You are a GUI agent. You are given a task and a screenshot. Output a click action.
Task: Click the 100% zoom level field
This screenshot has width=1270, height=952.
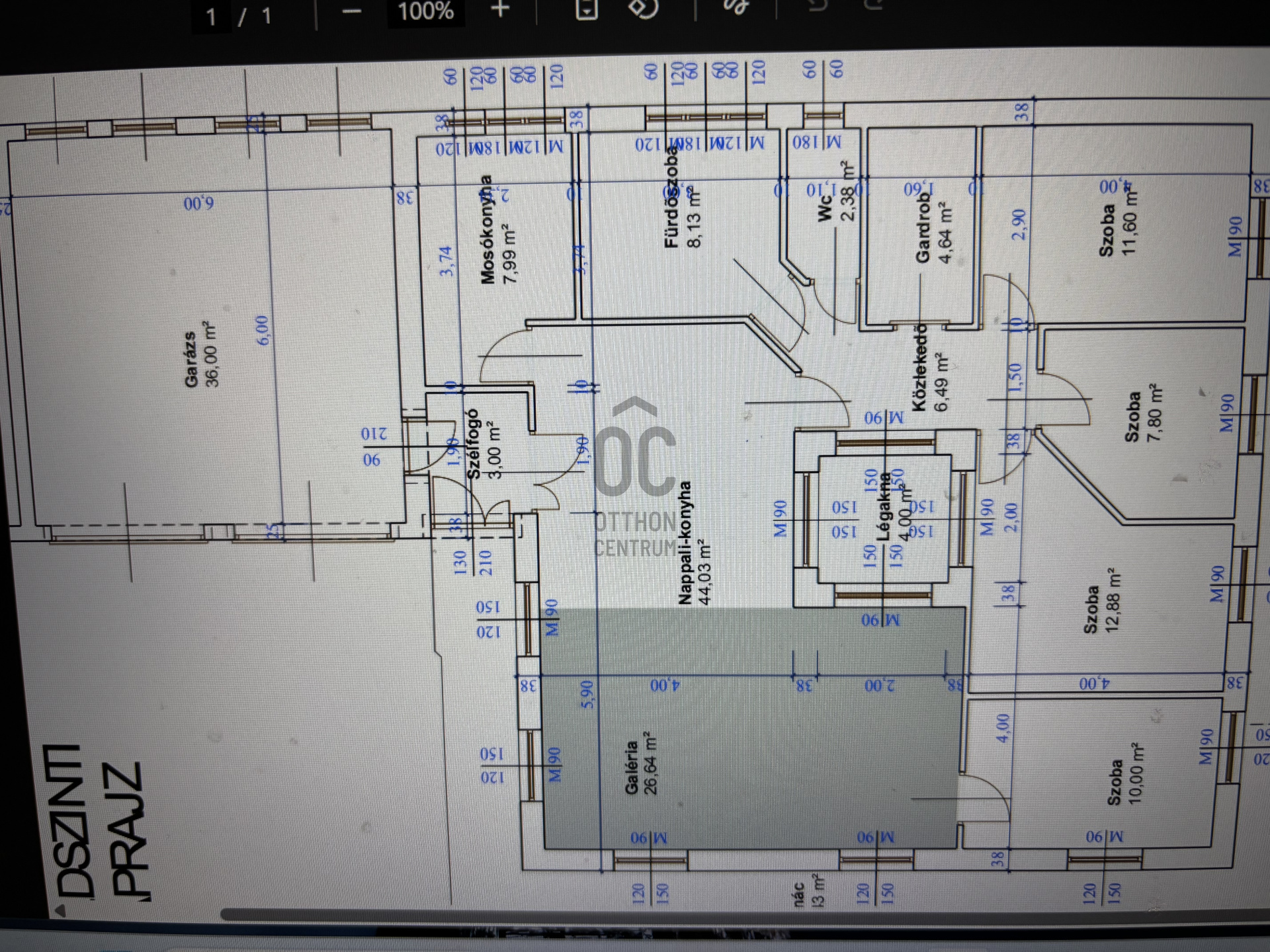425,11
